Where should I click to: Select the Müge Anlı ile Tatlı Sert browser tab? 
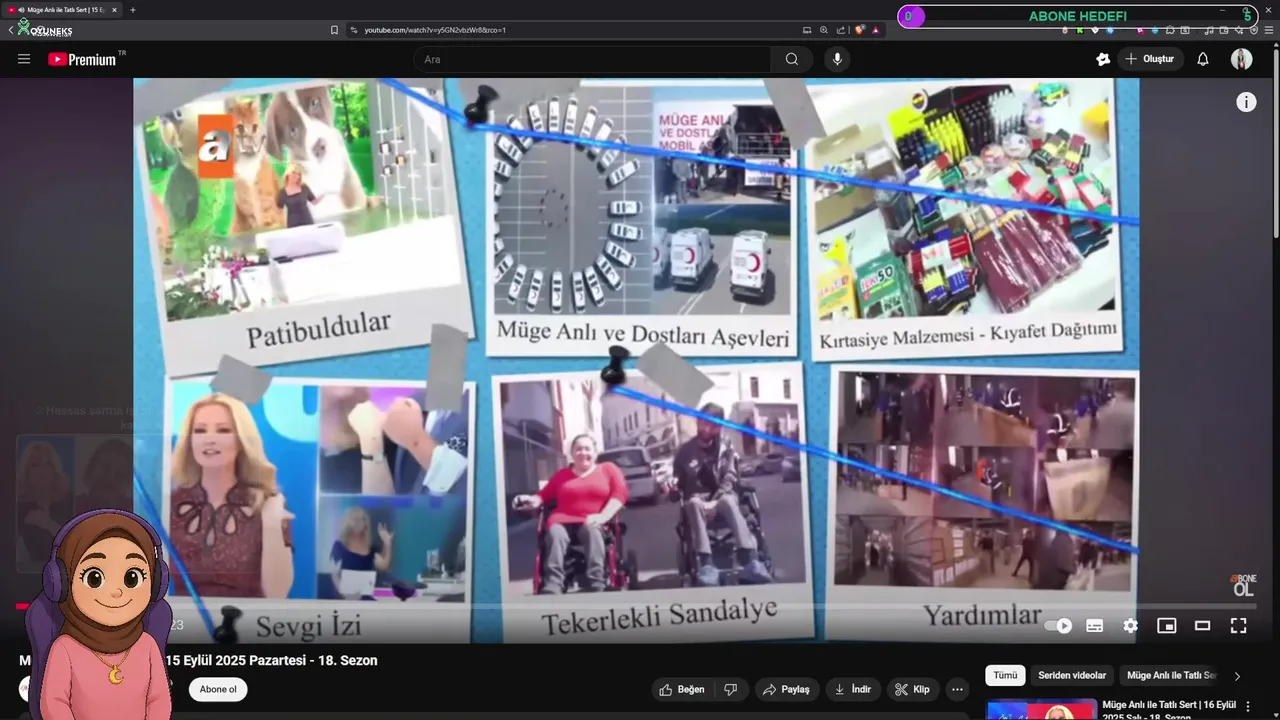(63, 10)
